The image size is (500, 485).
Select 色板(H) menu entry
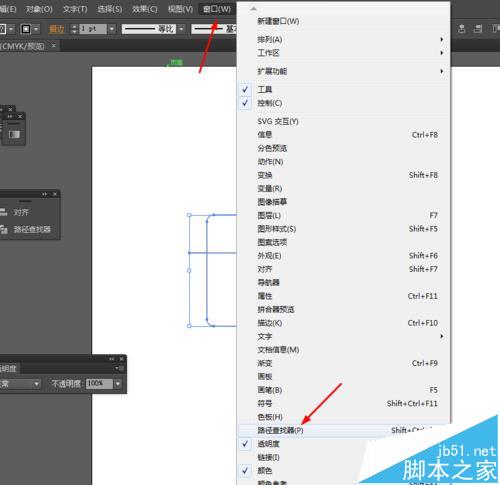pos(343,417)
